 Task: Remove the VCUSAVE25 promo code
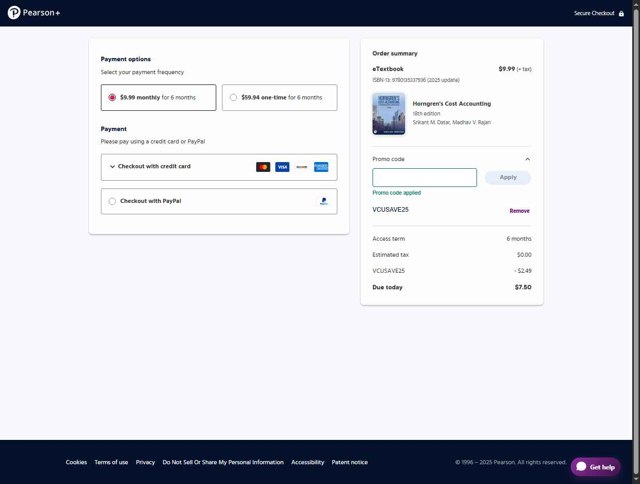click(519, 211)
